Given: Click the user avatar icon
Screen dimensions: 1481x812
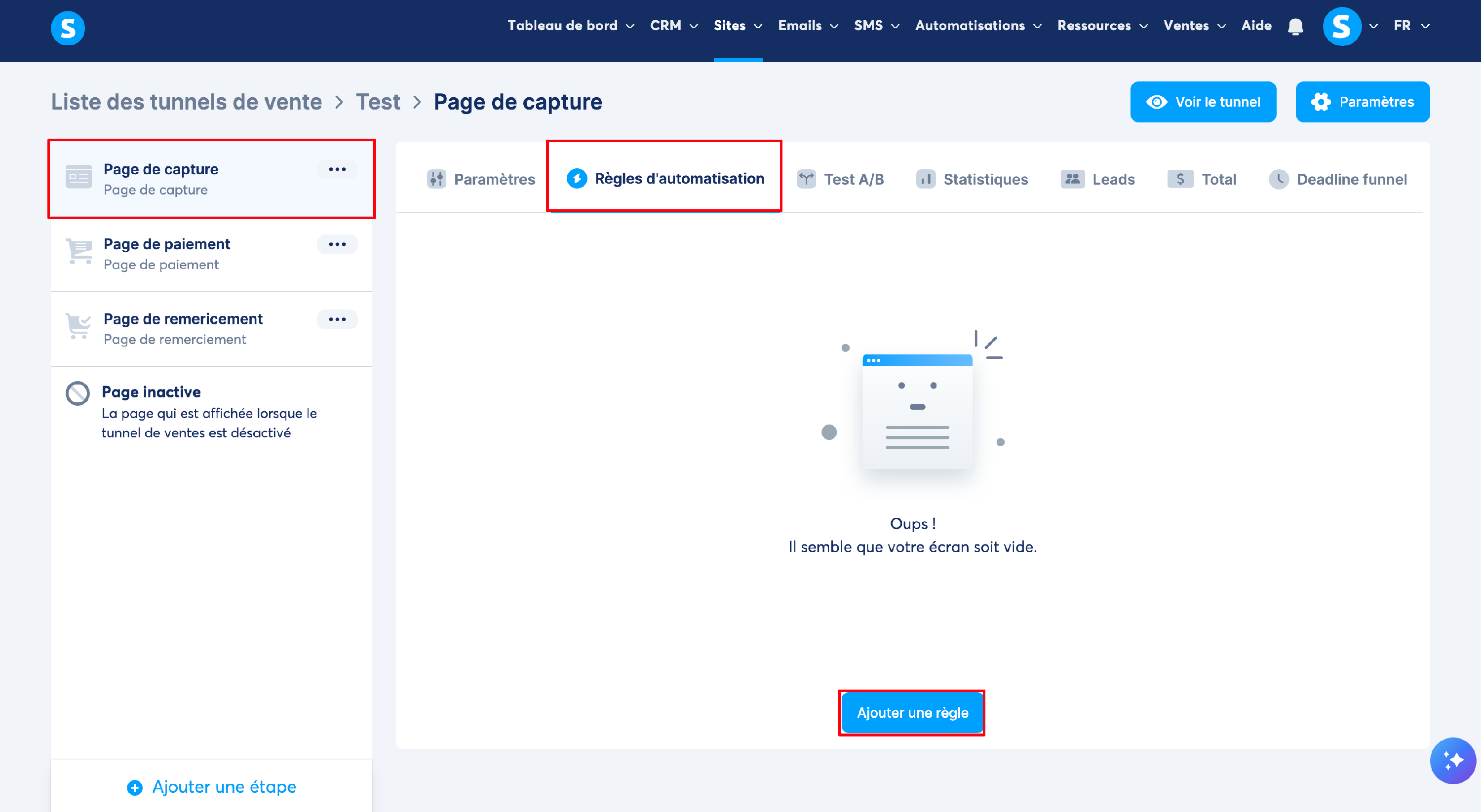Looking at the screenshot, I should point(1341,27).
